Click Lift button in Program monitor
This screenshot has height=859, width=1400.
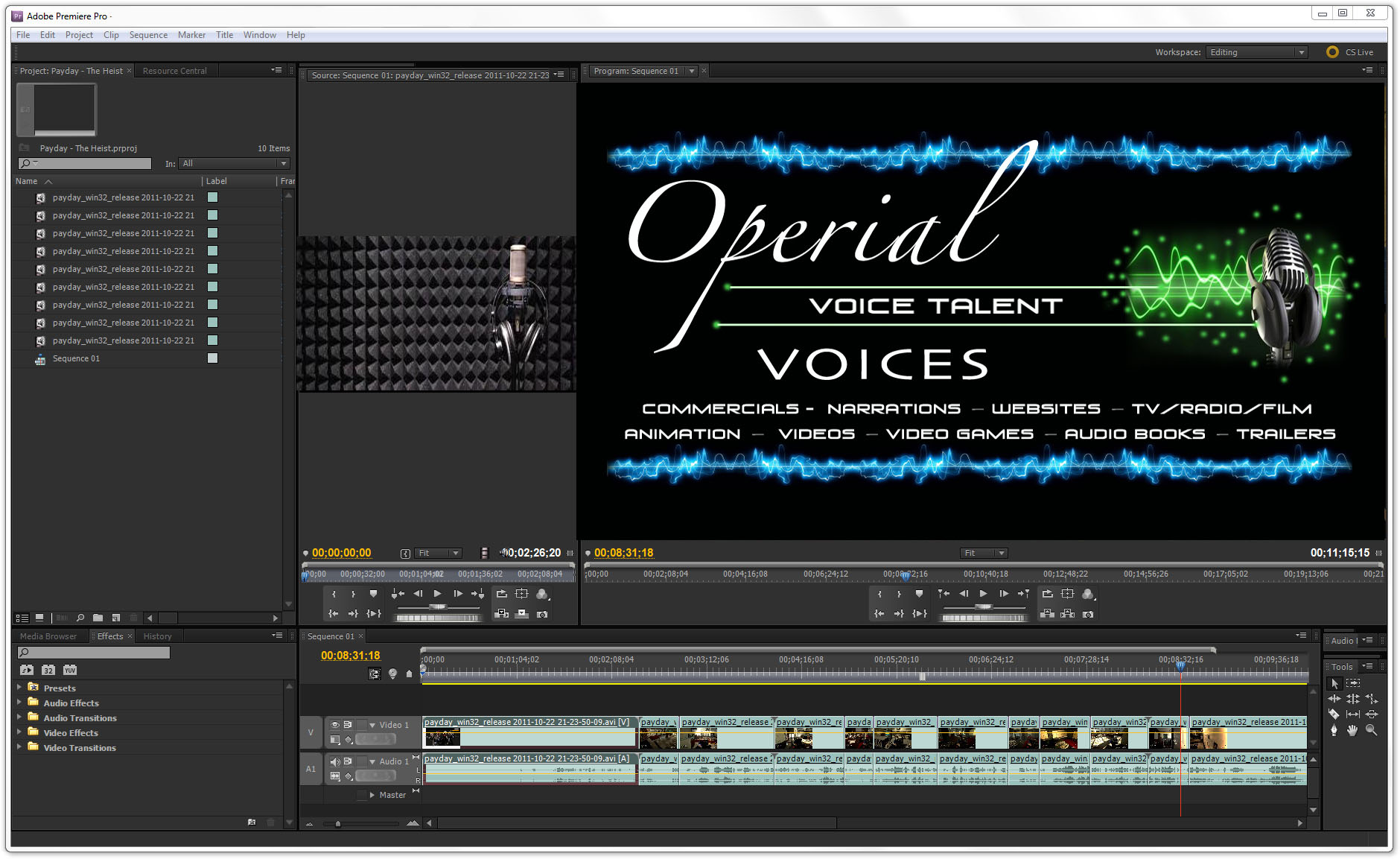(1048, 614)
